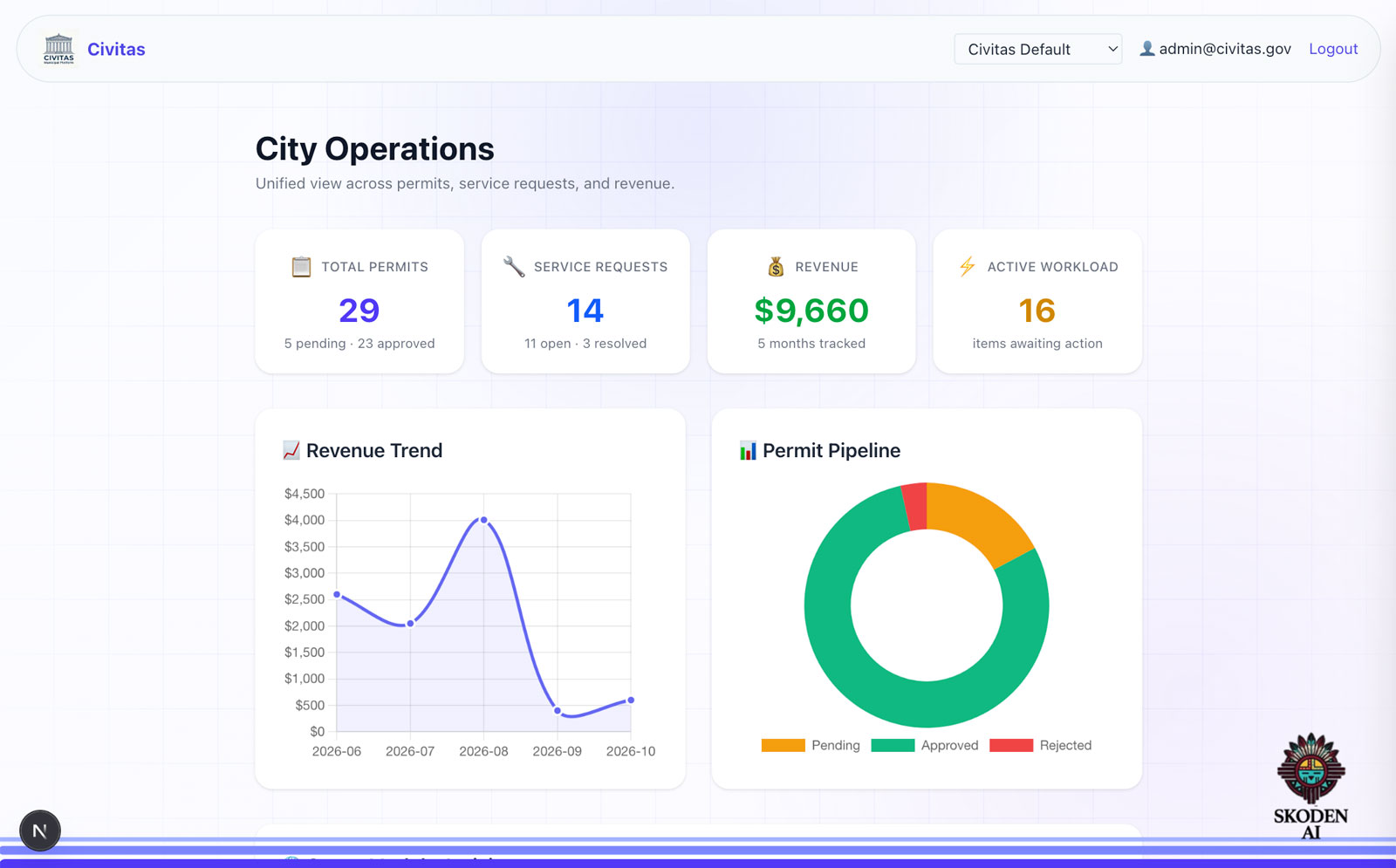Click the Logout link
This screenshot has height=868, width=1396.
[x=1333, y=49]
